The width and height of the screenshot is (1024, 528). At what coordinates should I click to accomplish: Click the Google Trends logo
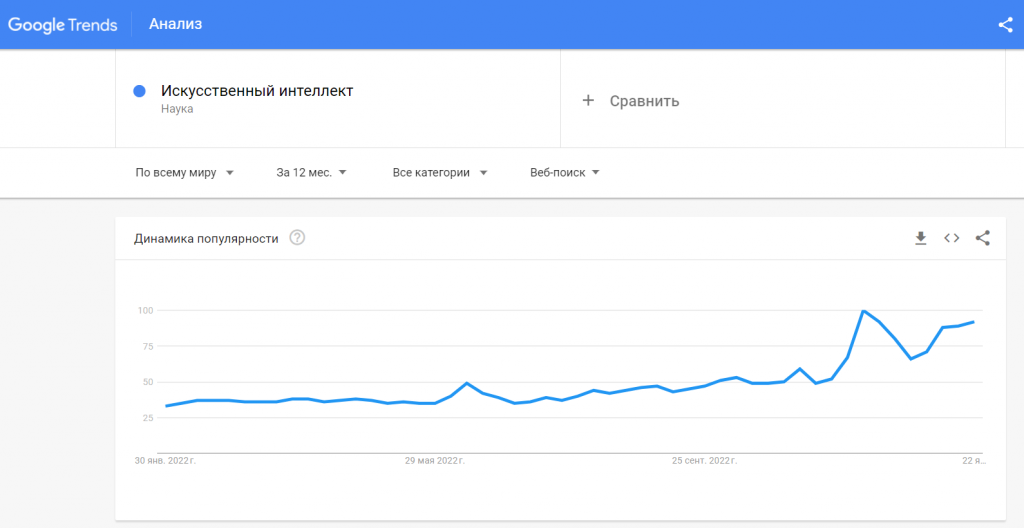[x=63, y=25]
